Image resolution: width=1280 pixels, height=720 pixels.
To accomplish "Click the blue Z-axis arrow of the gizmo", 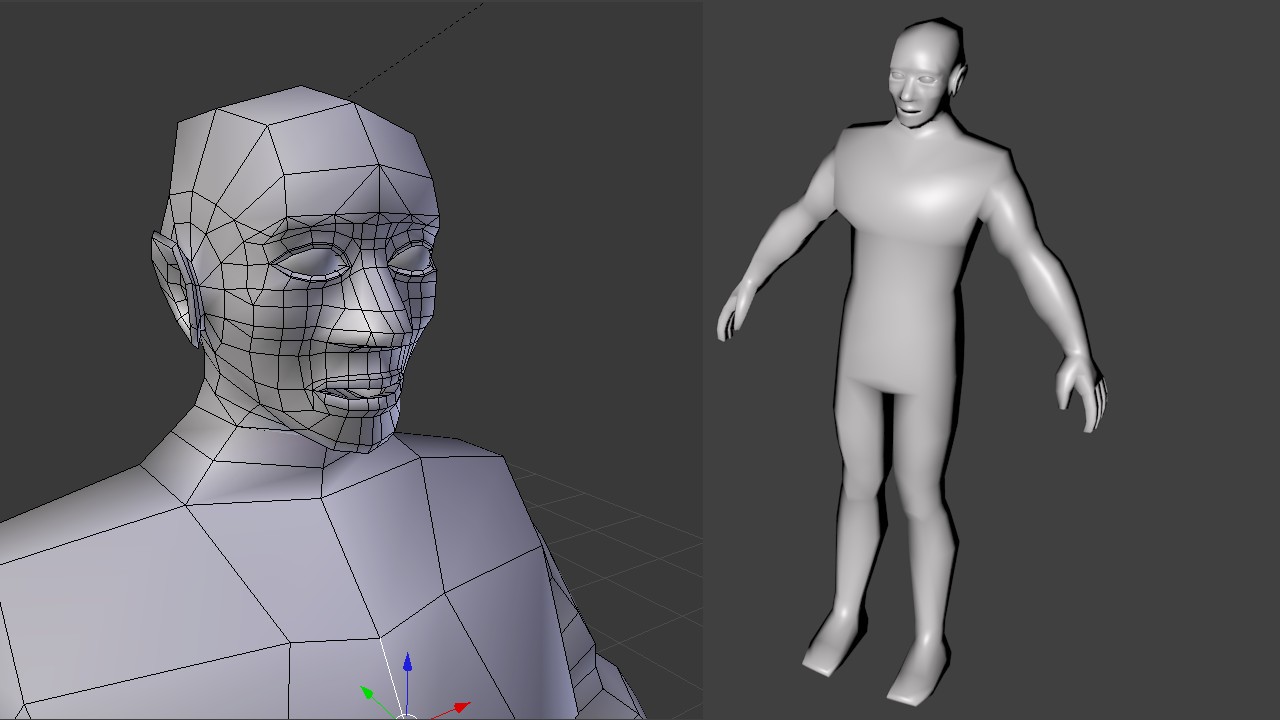I will point(407,664).
